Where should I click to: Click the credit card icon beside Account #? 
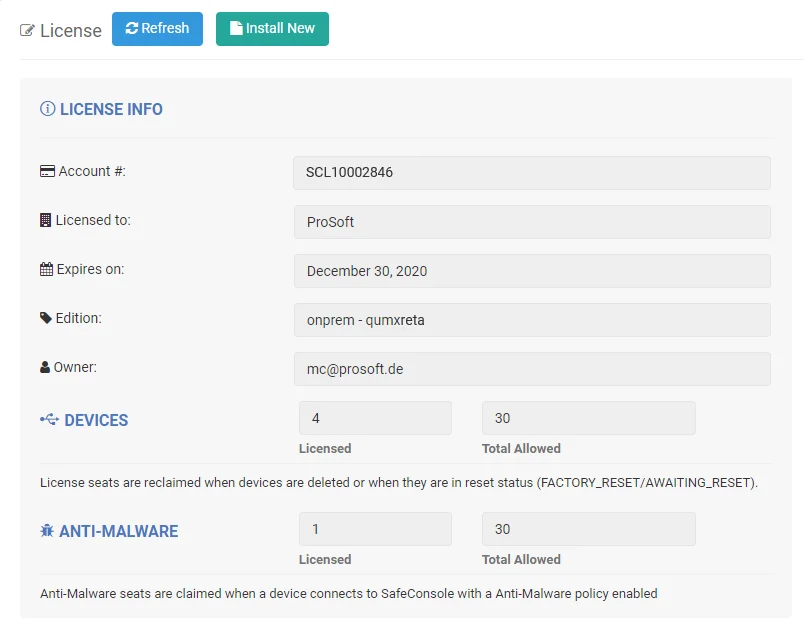pos(47,172)
